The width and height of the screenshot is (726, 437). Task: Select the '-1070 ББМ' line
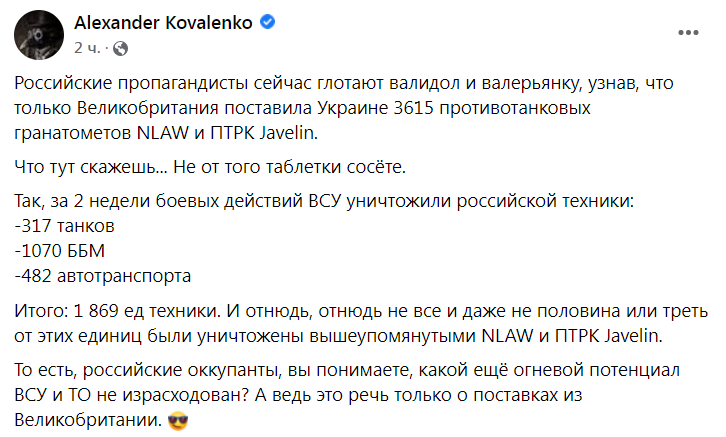pyautogui.click(x=60, y=251)
